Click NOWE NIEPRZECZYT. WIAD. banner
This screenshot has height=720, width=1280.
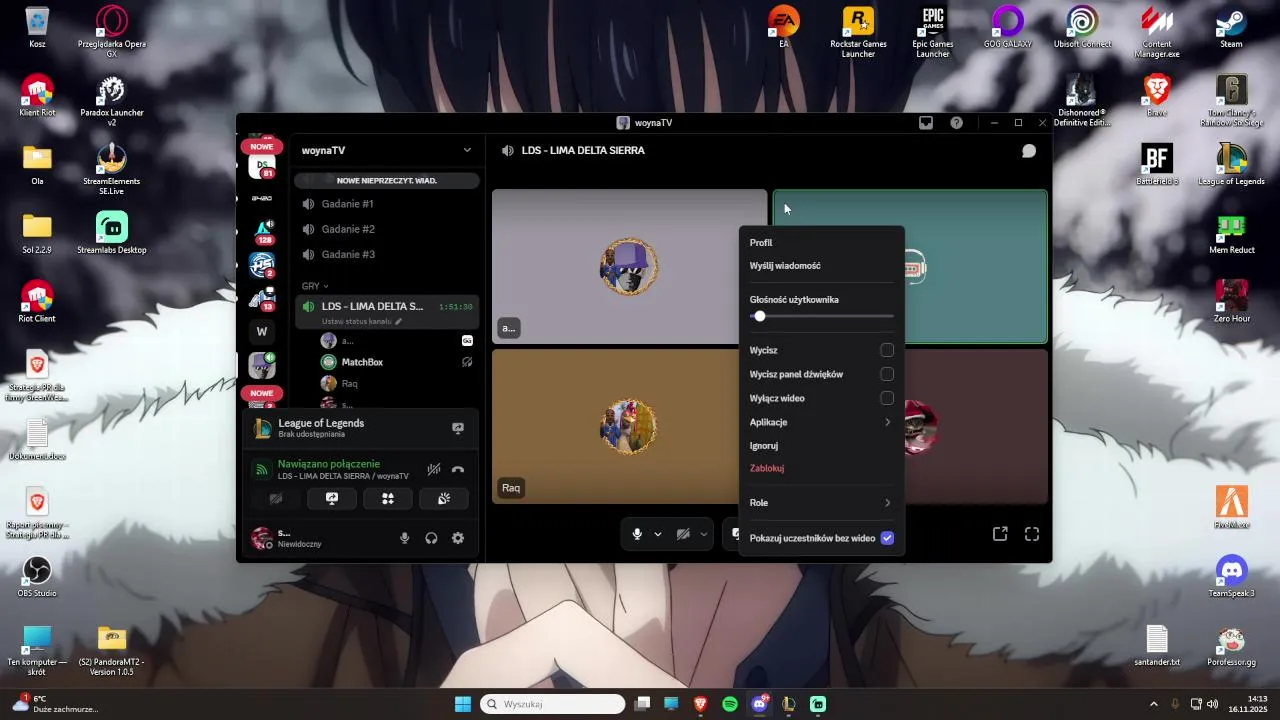386,181
